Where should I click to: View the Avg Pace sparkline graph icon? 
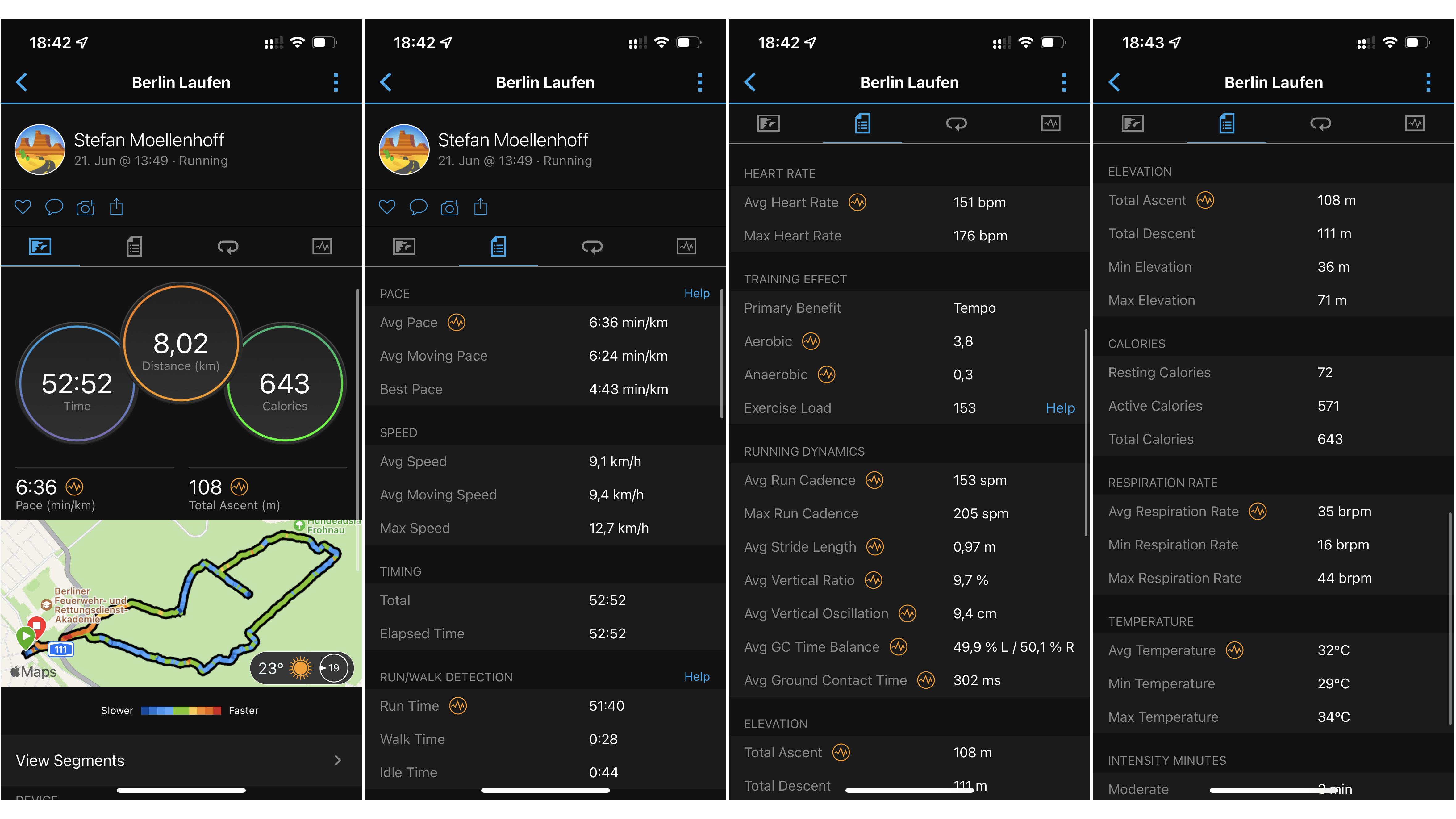pyautogui.click(x=457, y=322)
